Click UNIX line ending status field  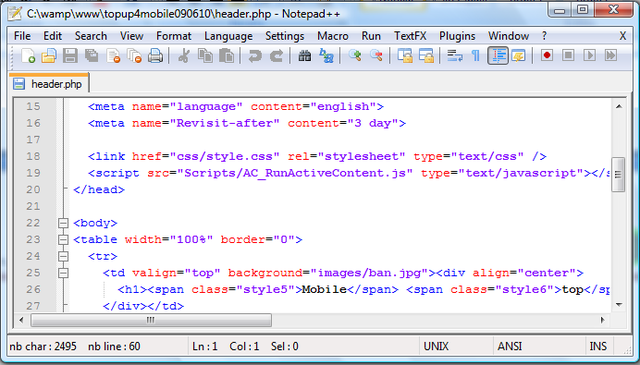[x=436, y=346]
